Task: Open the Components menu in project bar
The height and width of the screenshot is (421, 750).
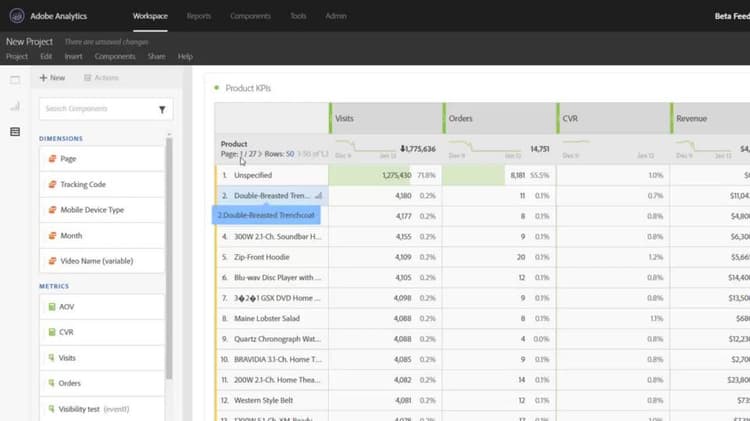Action: 115,56
